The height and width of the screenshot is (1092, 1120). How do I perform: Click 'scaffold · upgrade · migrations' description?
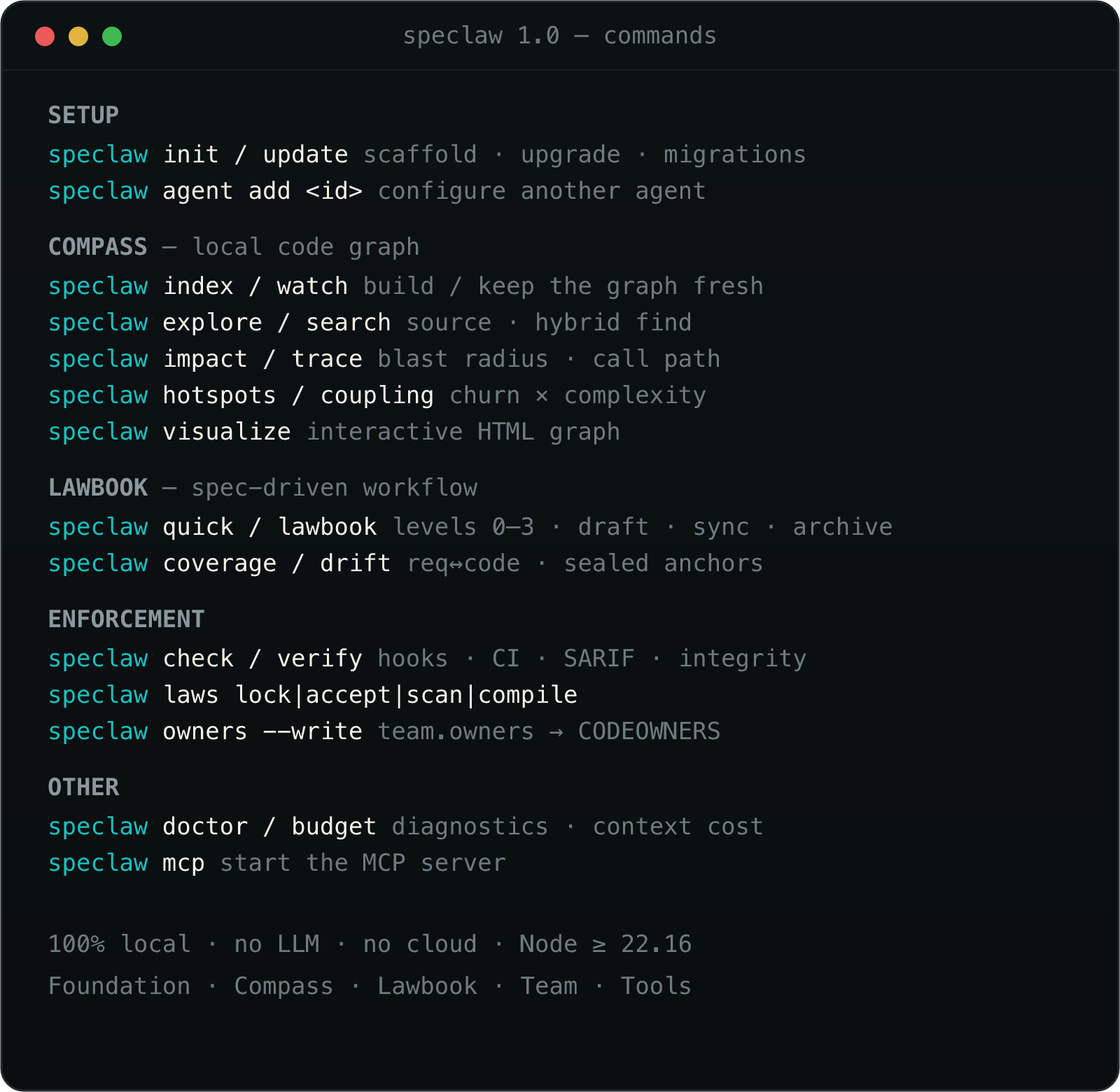584,155
